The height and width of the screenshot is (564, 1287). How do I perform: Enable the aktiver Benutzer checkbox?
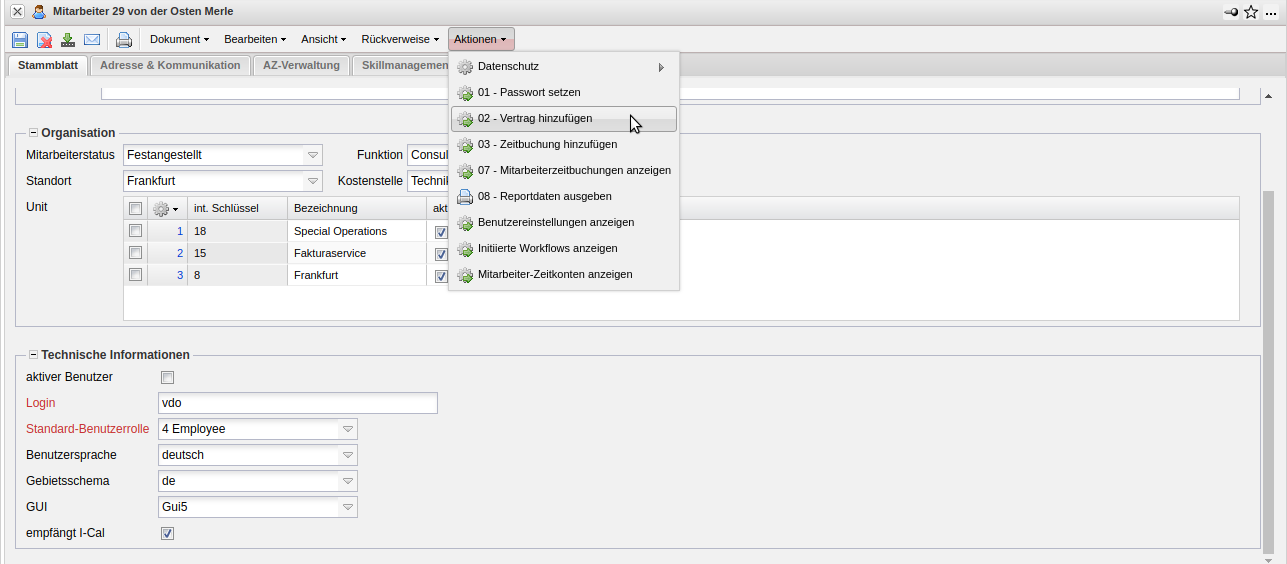click(x=168, y=377)
